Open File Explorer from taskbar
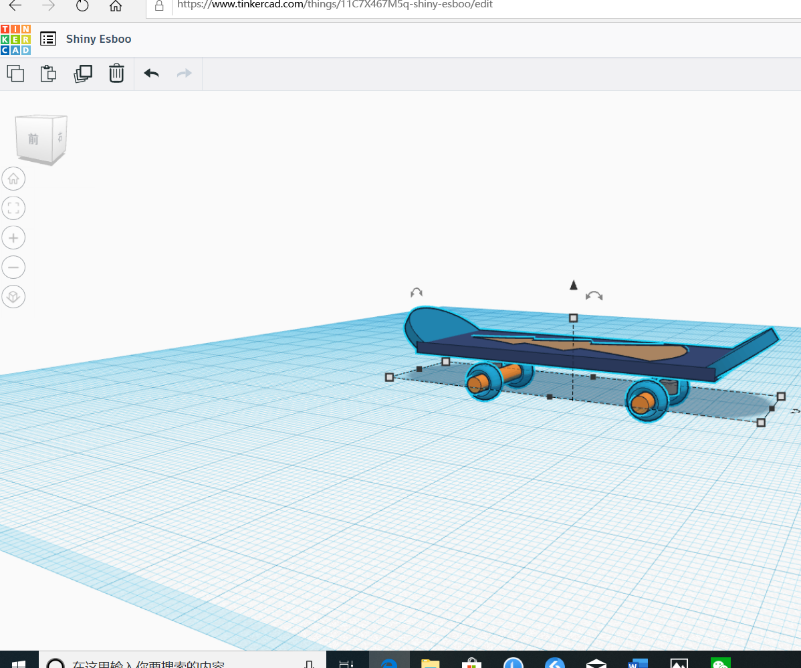This screenshot has width=801, height=668. click(430, 662)
